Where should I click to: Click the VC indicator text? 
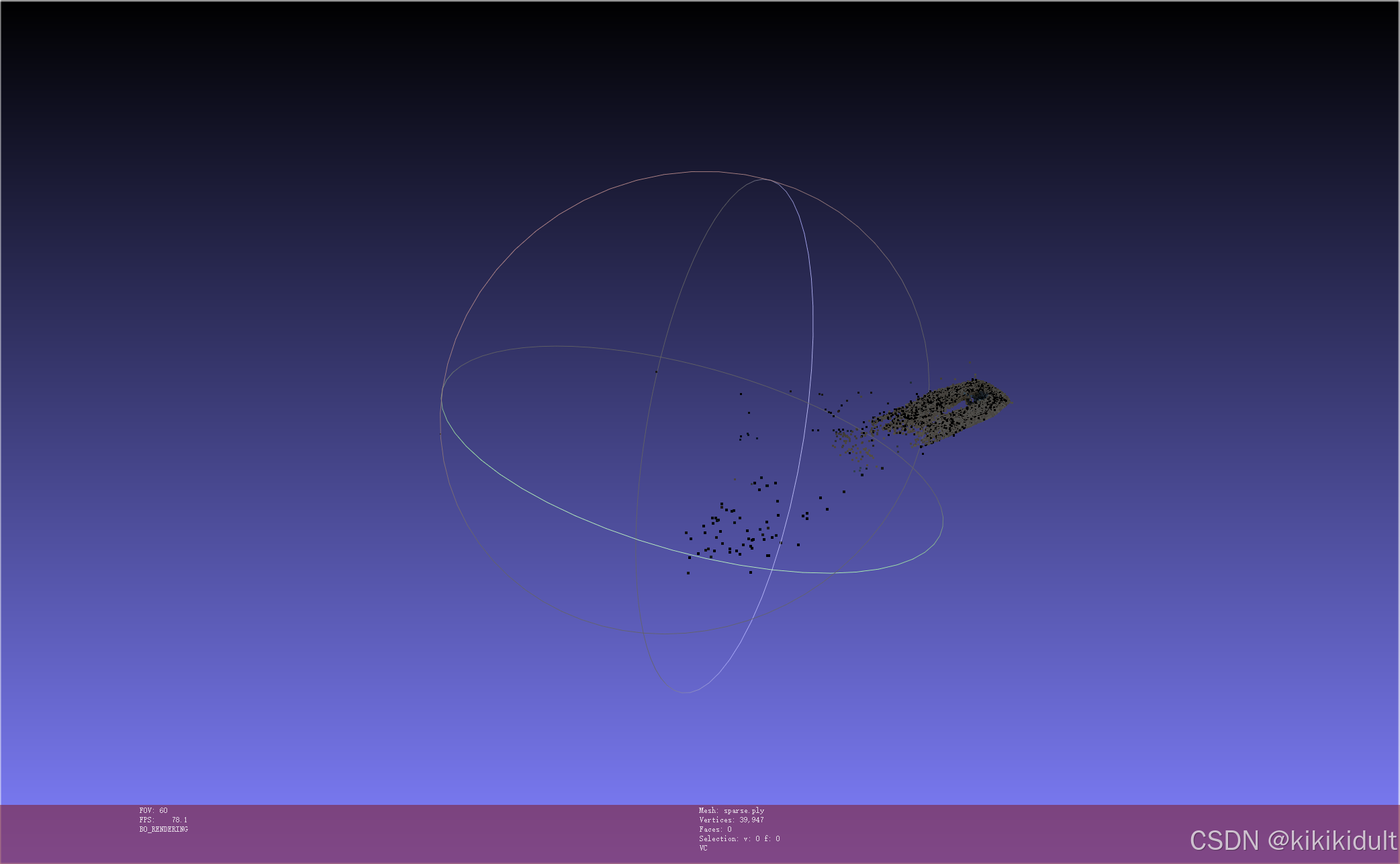[x=702, y=848]
